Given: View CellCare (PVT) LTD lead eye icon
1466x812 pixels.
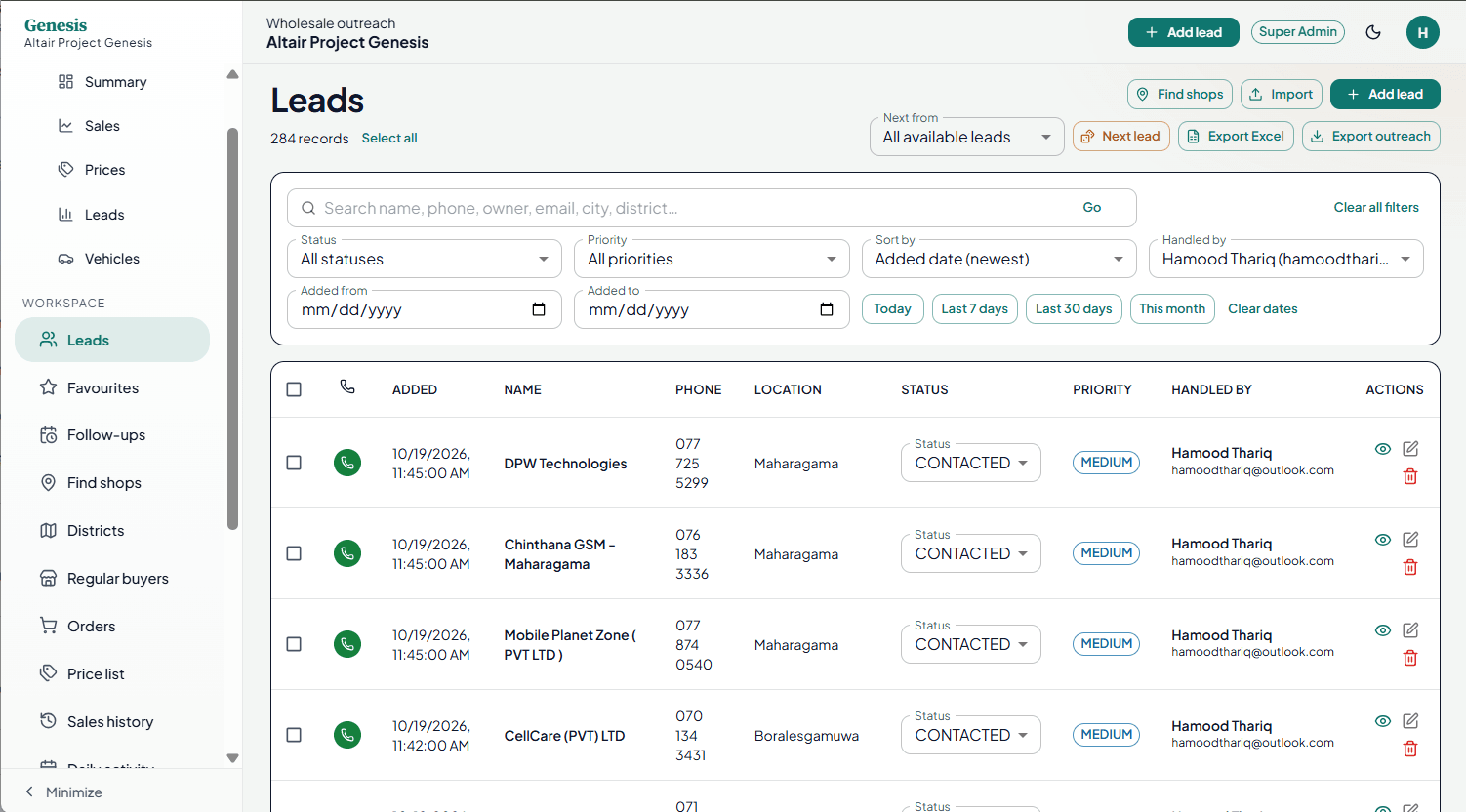Looking at the screenshot, I should (x=1383, y=721).
